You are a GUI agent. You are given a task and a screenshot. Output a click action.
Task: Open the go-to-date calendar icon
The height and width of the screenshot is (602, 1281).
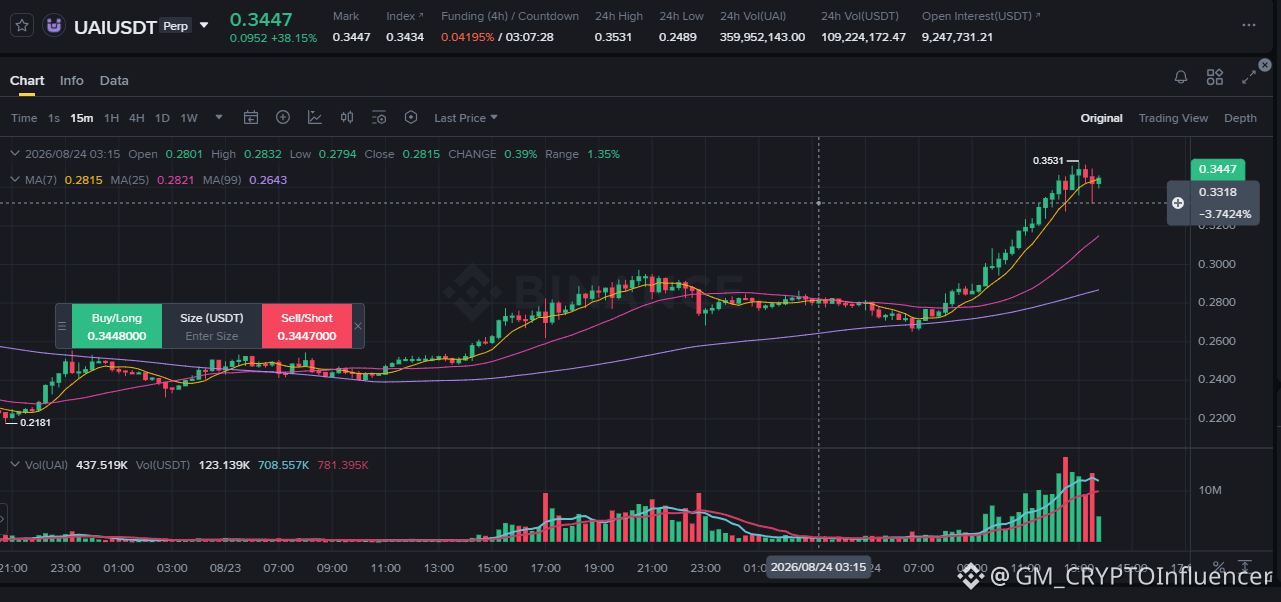coord(251,118)
